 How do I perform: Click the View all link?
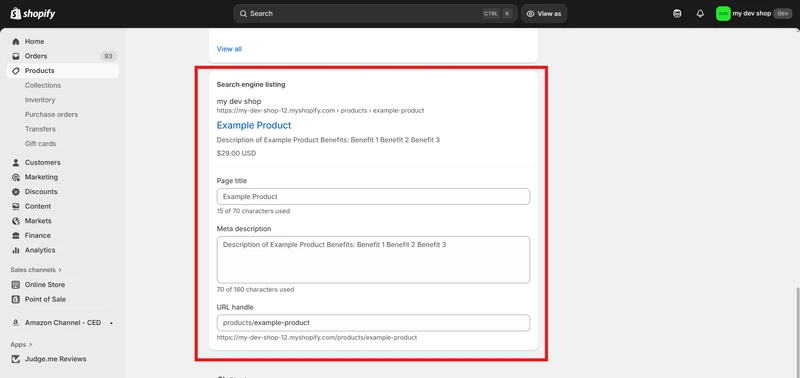(x=229, y=49)
